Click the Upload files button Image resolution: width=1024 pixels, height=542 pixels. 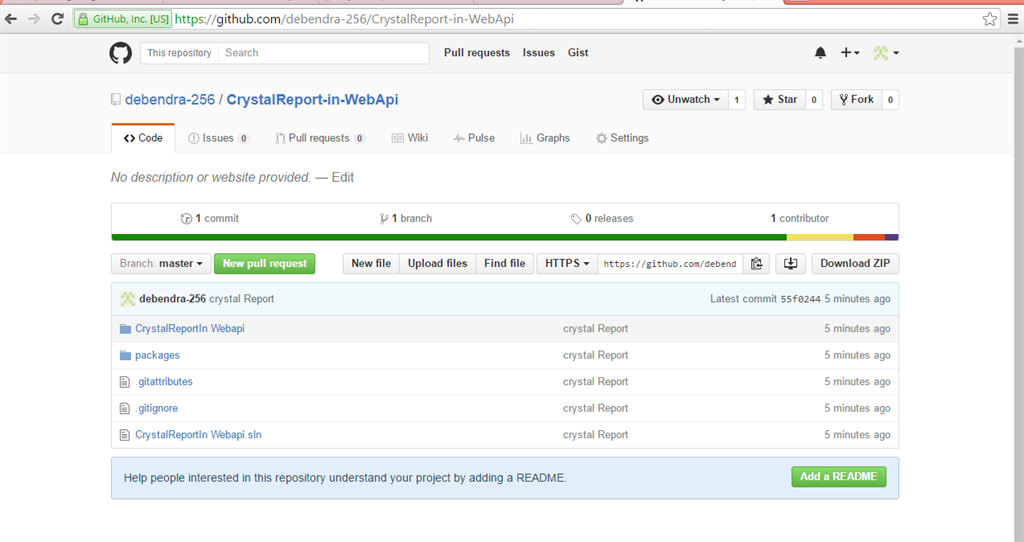click(438, 264)
